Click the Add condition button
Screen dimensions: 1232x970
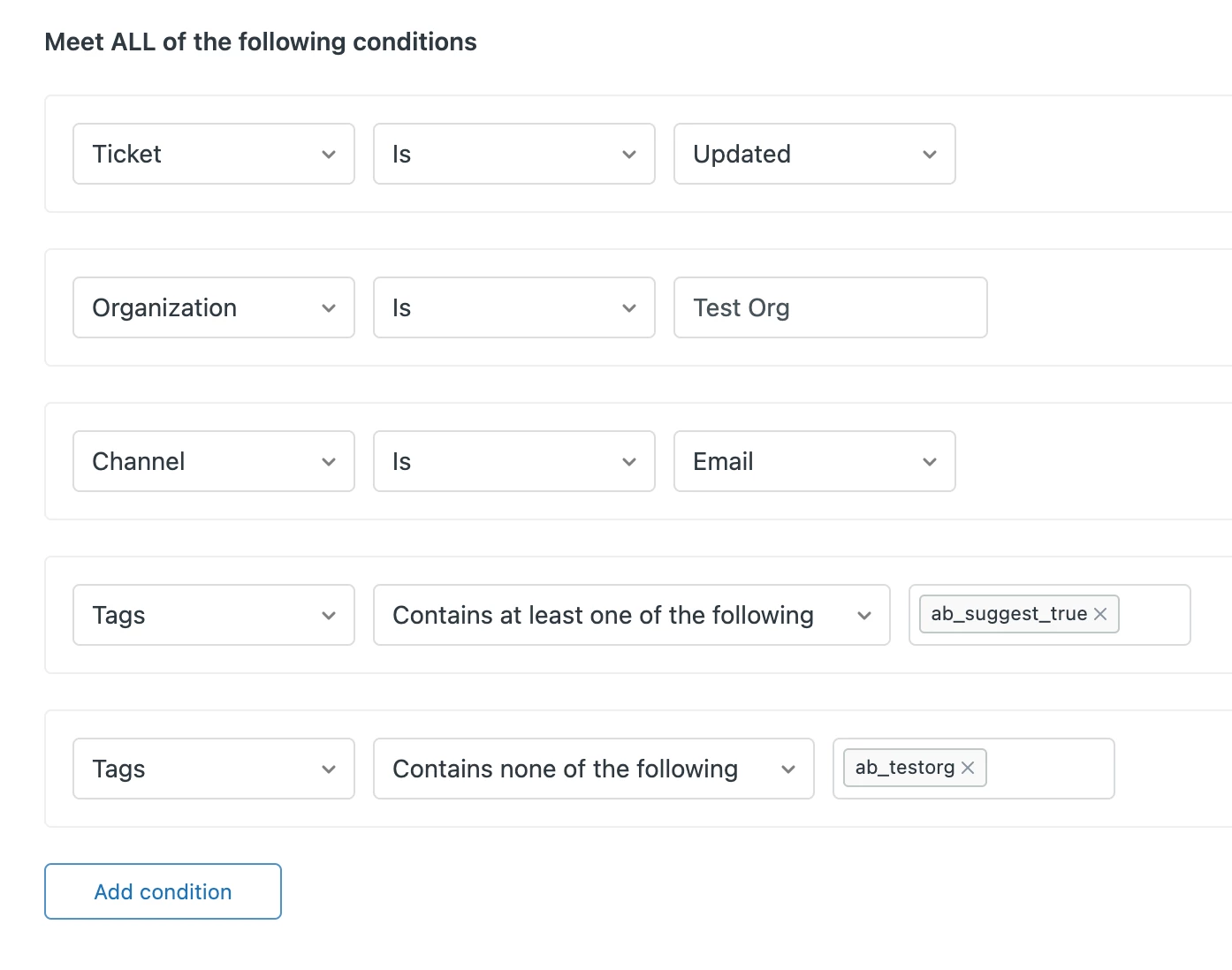[x=163, y=891]
